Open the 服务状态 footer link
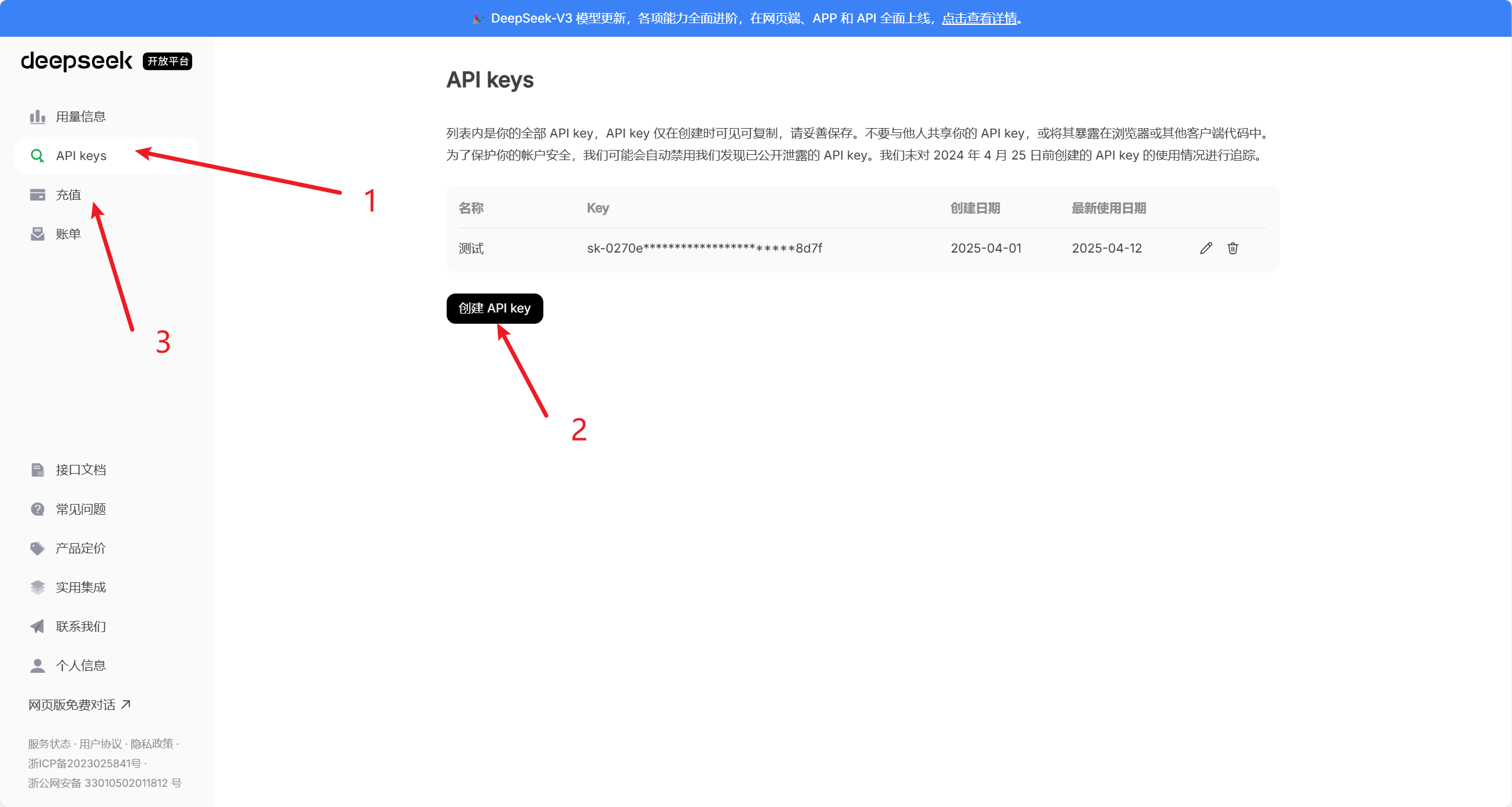The image size is (1512, 807). [49, 744]
